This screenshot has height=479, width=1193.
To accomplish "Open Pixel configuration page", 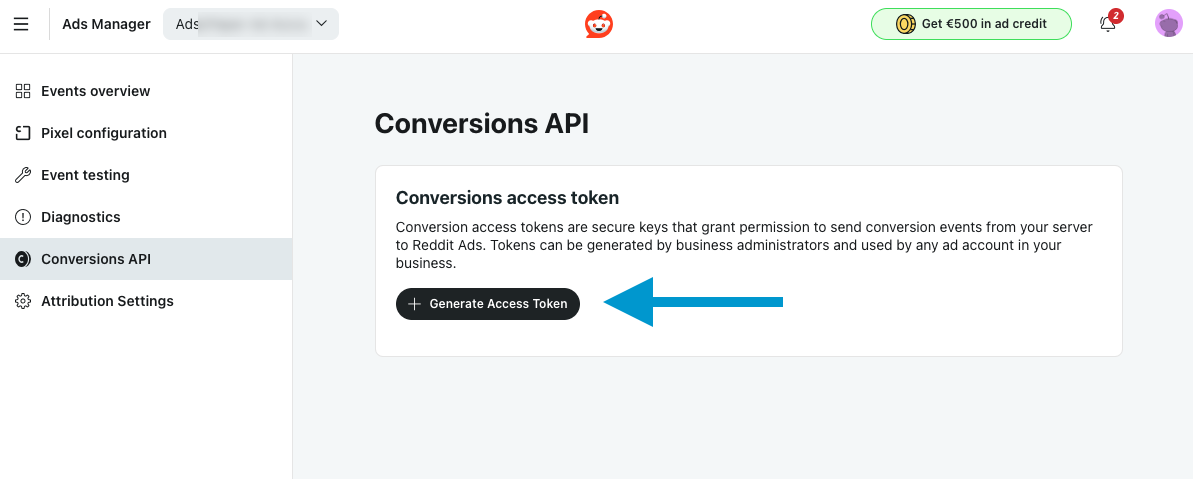I will pyautogui.click(x=104, y=133).
